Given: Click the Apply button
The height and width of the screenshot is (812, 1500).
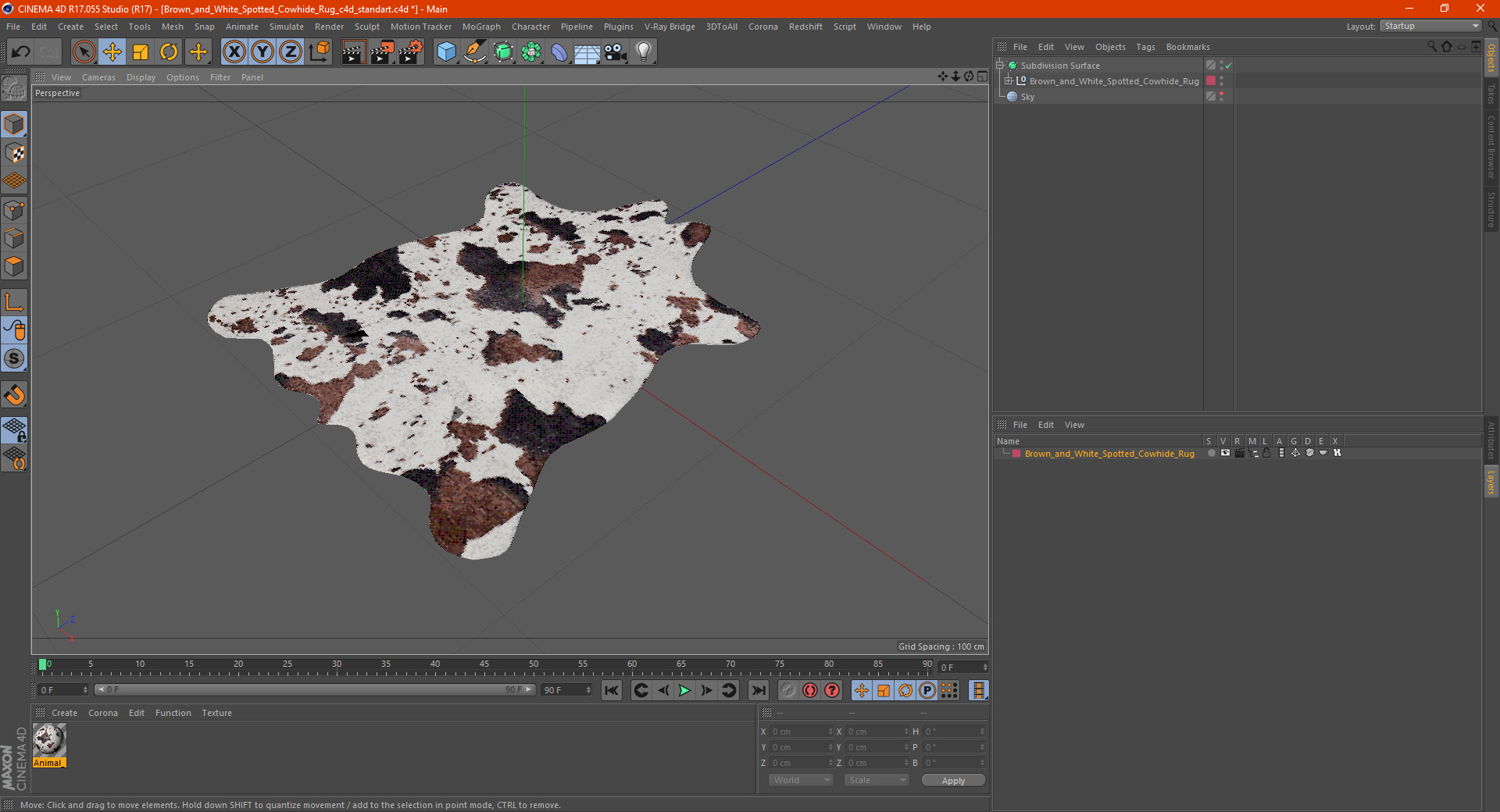Looking at the screenshot, I should pos(953,781).
